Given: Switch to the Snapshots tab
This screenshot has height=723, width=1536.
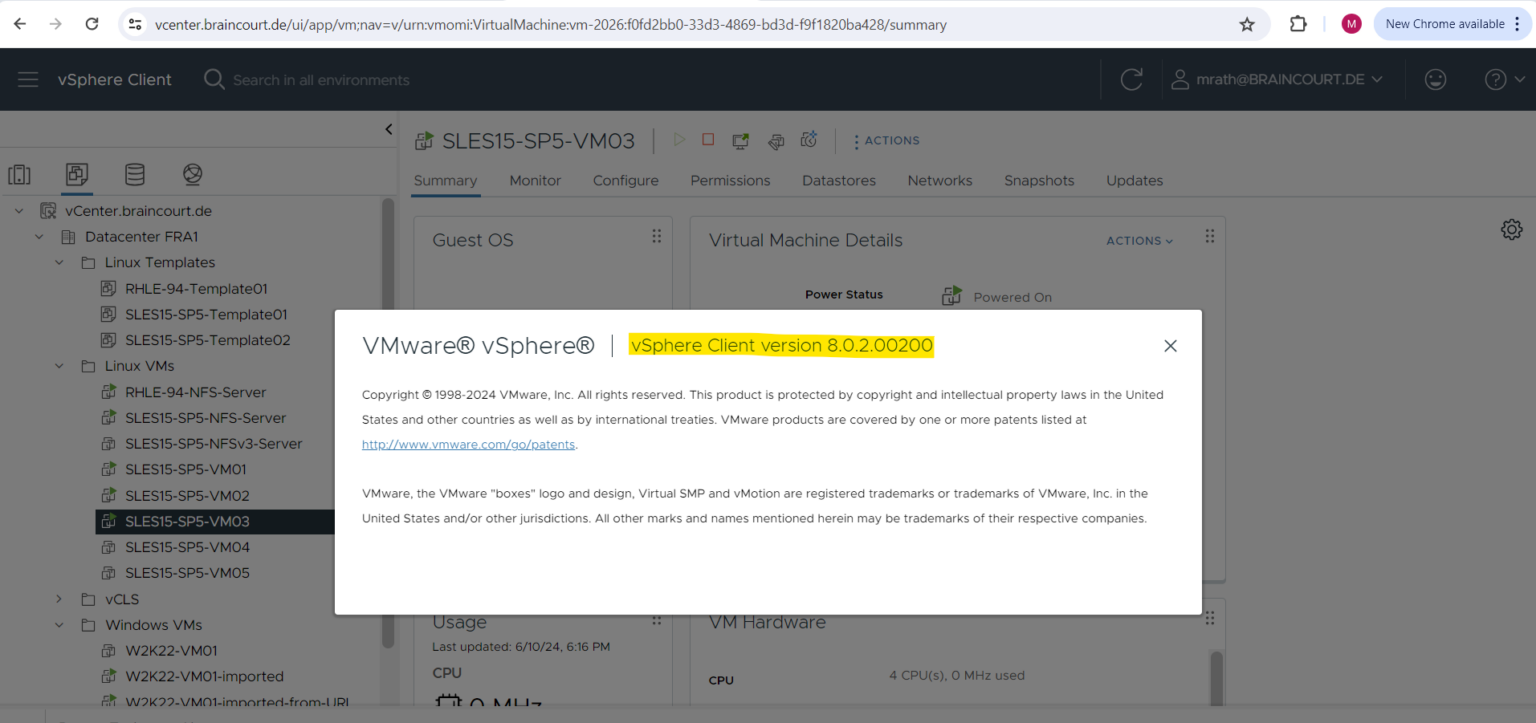Looking at the screenshot, I should pos(1039,180).
